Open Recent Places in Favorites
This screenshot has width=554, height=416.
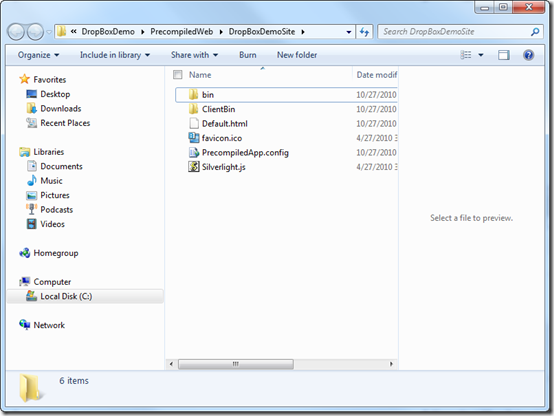(x=65, y=123)
